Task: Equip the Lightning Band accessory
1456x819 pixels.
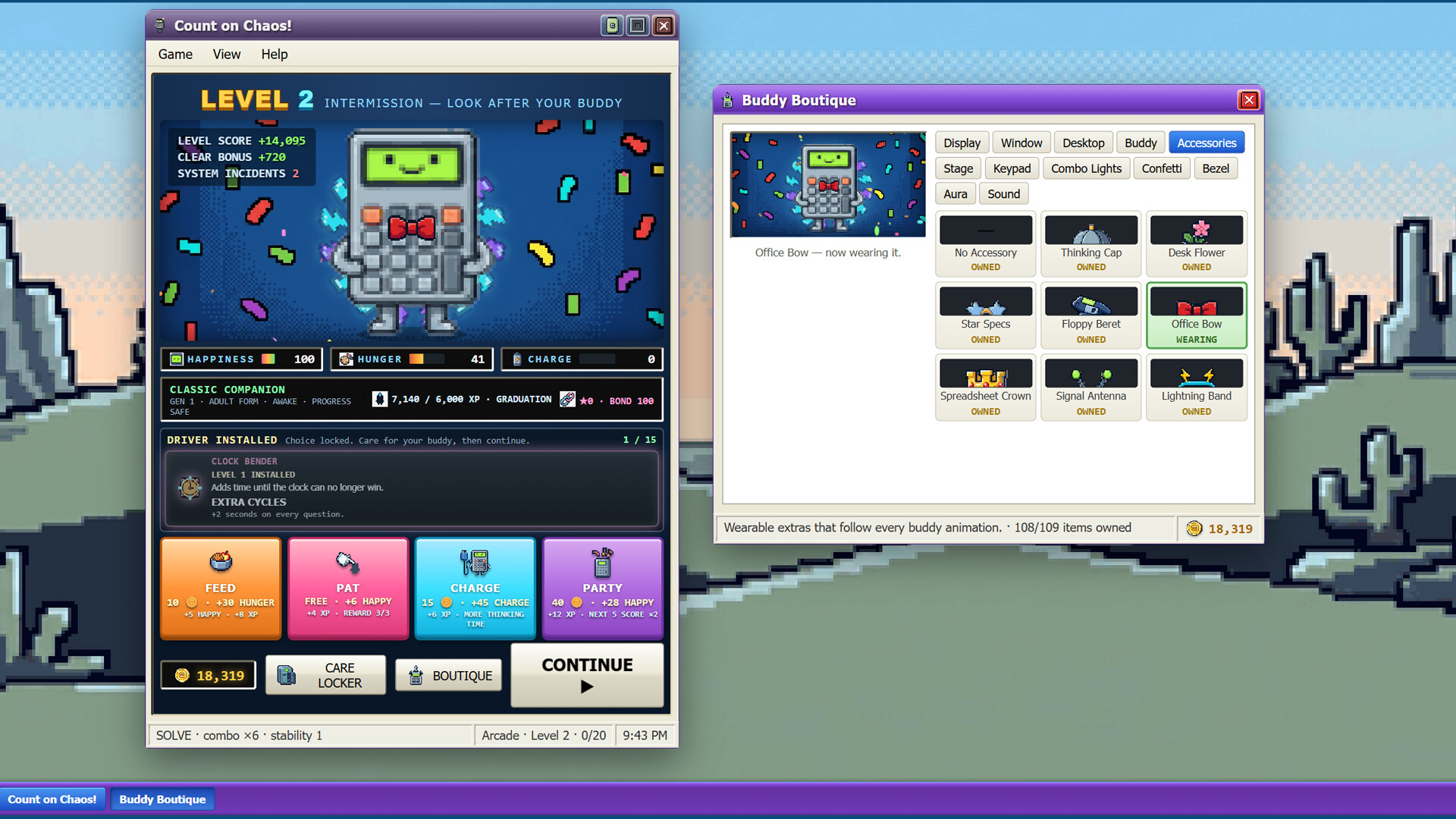Action: coord(1196,388)
